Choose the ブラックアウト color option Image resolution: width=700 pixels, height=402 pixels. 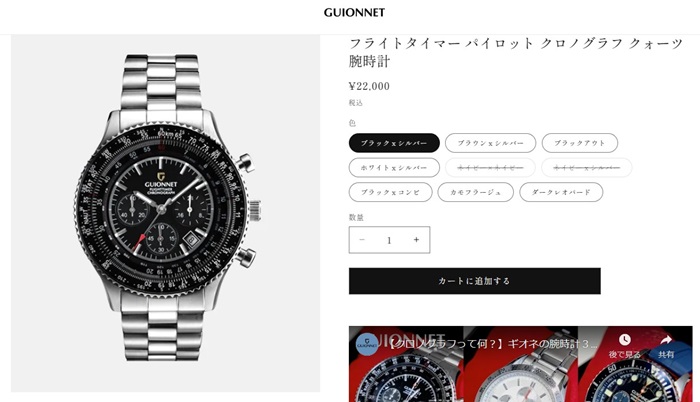[x=579, y=143]
